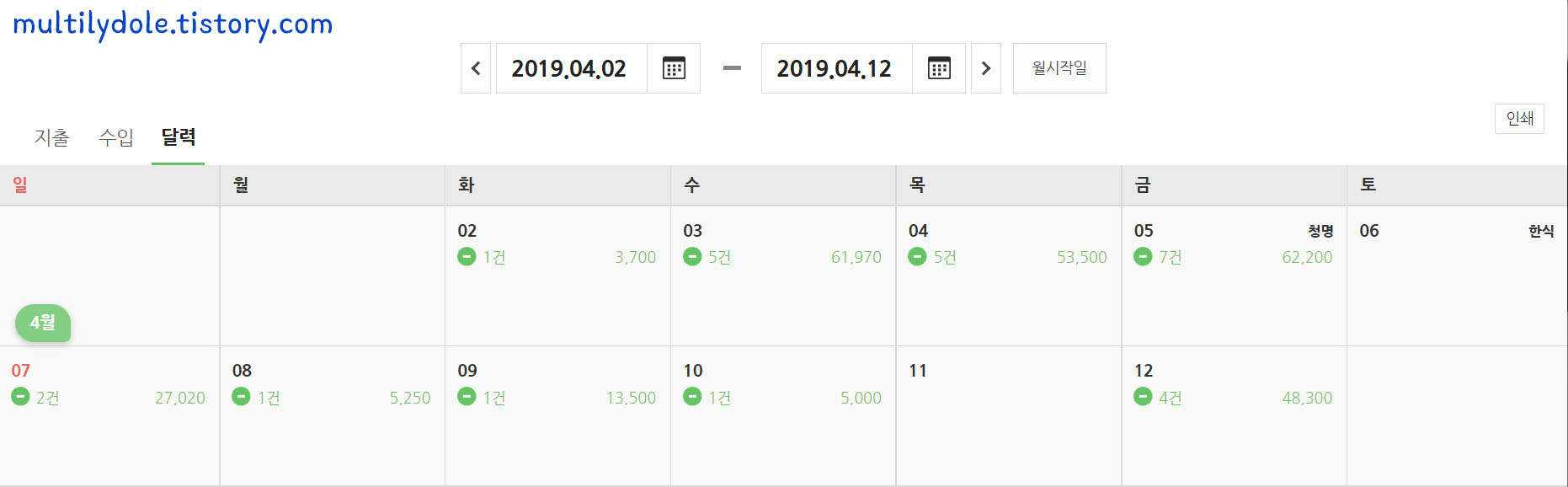1568x487 pixels.
Task: Go to previous period with left chevron
Action: tap(476, 68)
